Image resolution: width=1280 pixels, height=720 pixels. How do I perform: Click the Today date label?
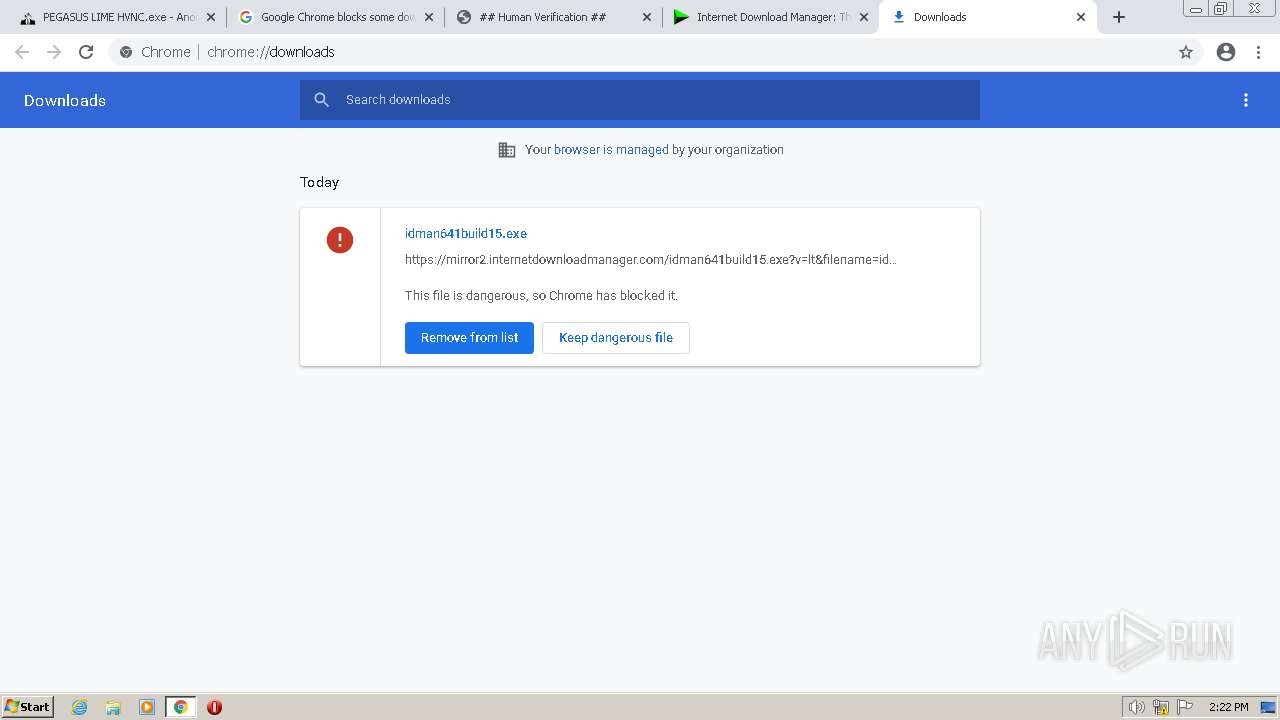coord(320,182)
